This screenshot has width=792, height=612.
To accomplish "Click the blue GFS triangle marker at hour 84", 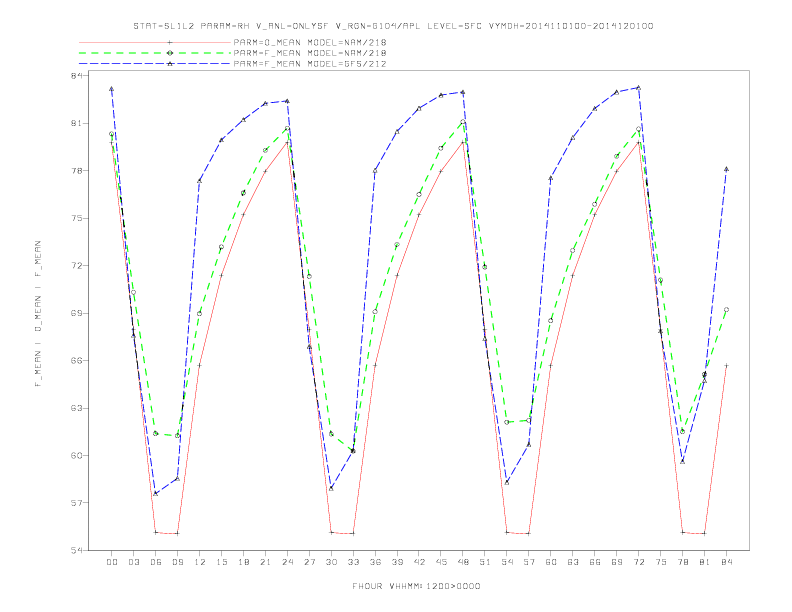I will (726, 169).
